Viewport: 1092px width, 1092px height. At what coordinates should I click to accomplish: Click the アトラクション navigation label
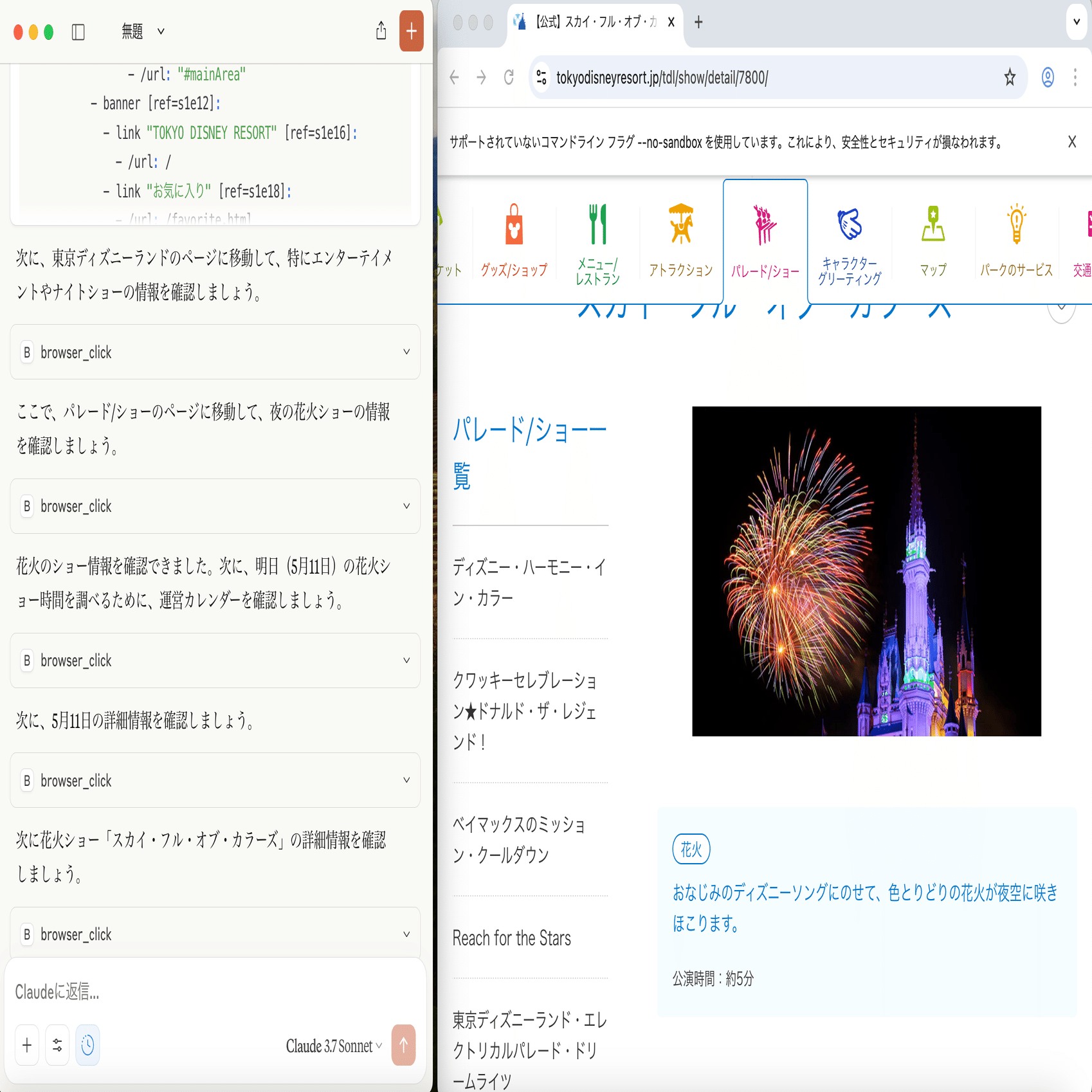click(x=681, y=270)
